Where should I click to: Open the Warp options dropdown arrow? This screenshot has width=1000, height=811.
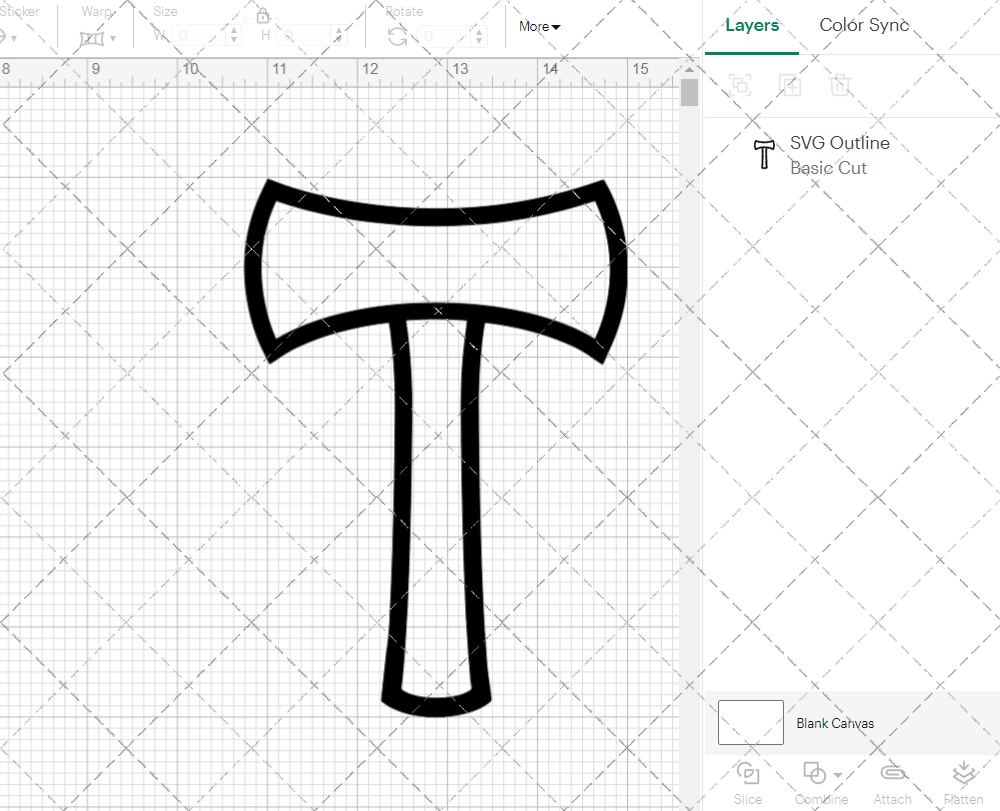(x=112, y=36)
